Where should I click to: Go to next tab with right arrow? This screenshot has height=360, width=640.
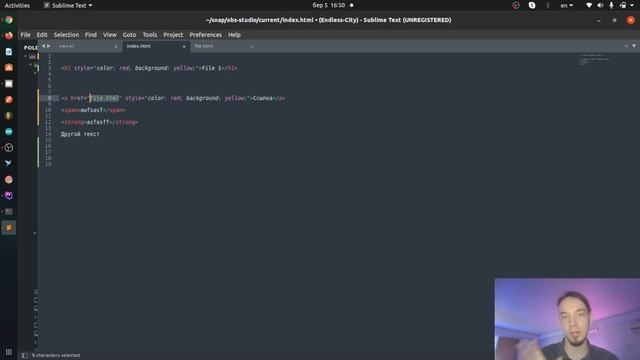(49, 46)
